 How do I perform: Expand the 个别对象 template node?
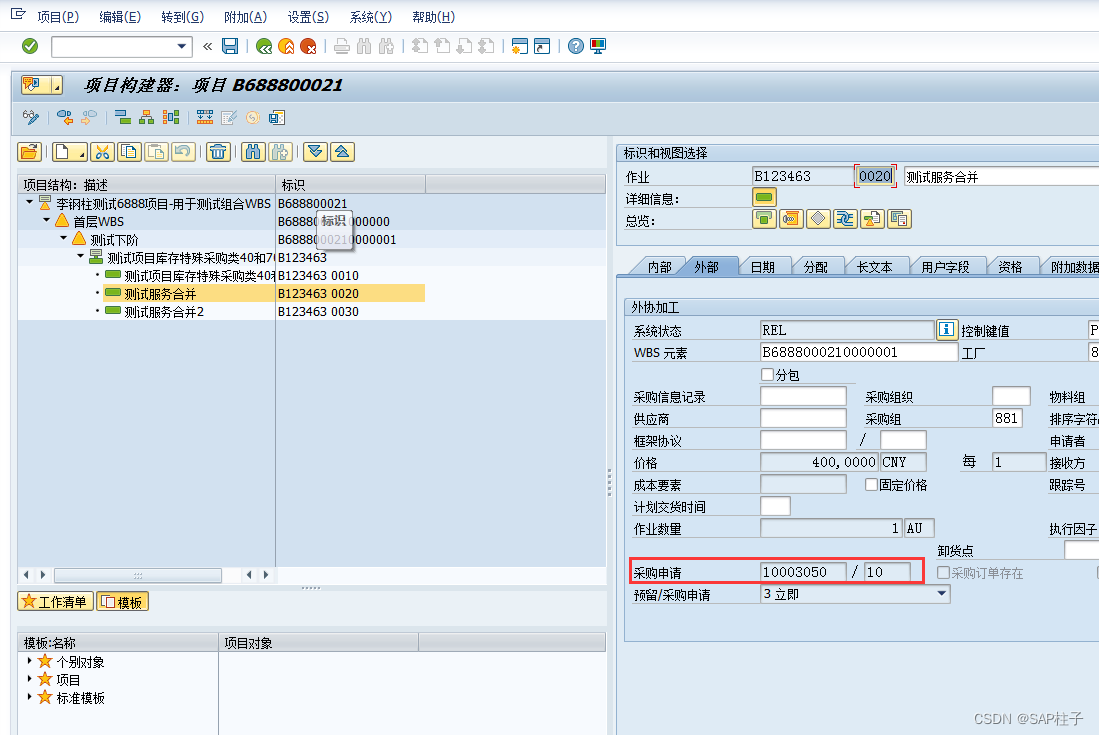click(x=29, y=661)
